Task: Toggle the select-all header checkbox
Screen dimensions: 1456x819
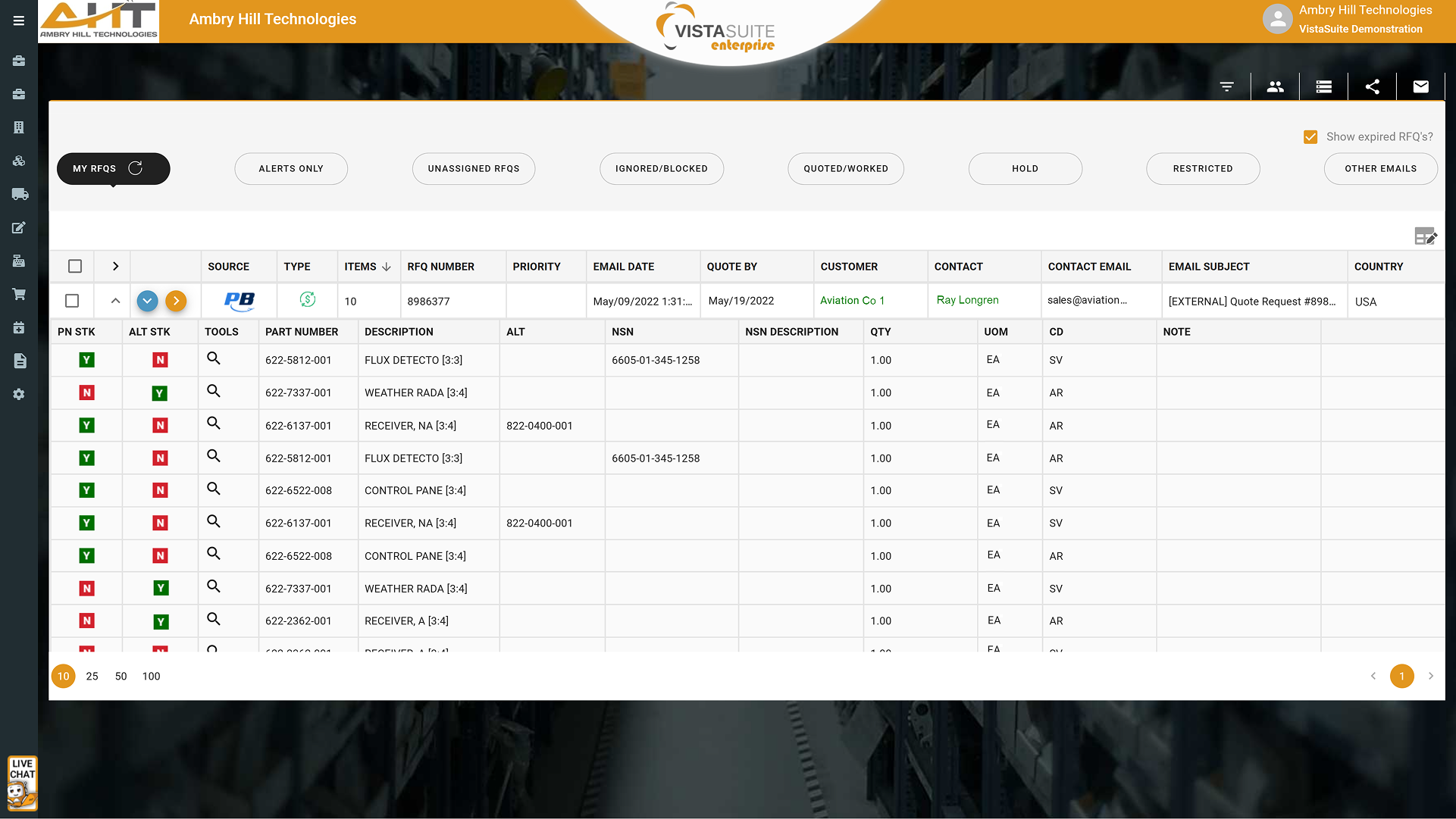Action: click(x=75, y=267)
